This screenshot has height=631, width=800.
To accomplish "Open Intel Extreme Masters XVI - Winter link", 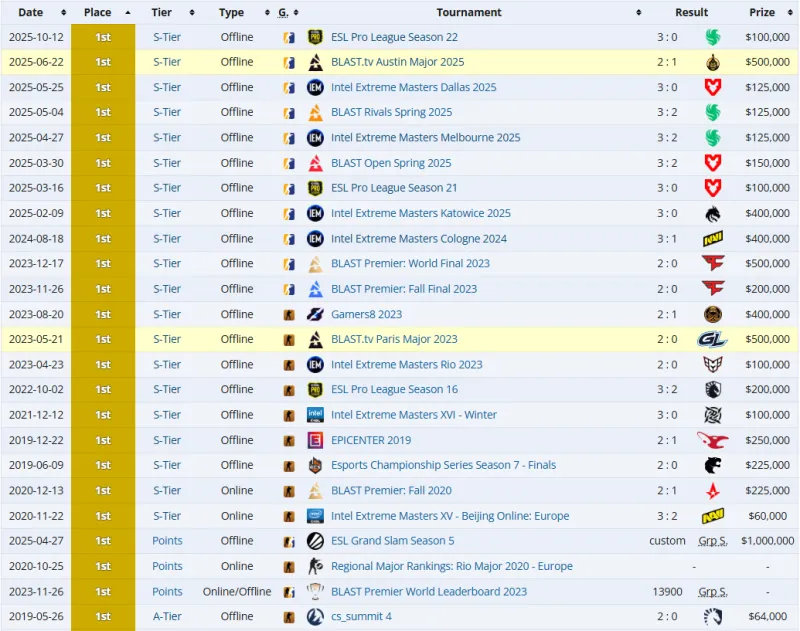I will pos(413,415).
